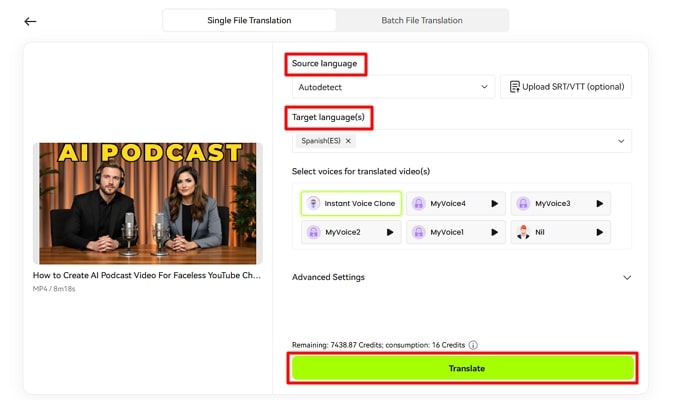Play the MyVoice1 voice preview

click(494, 232)
